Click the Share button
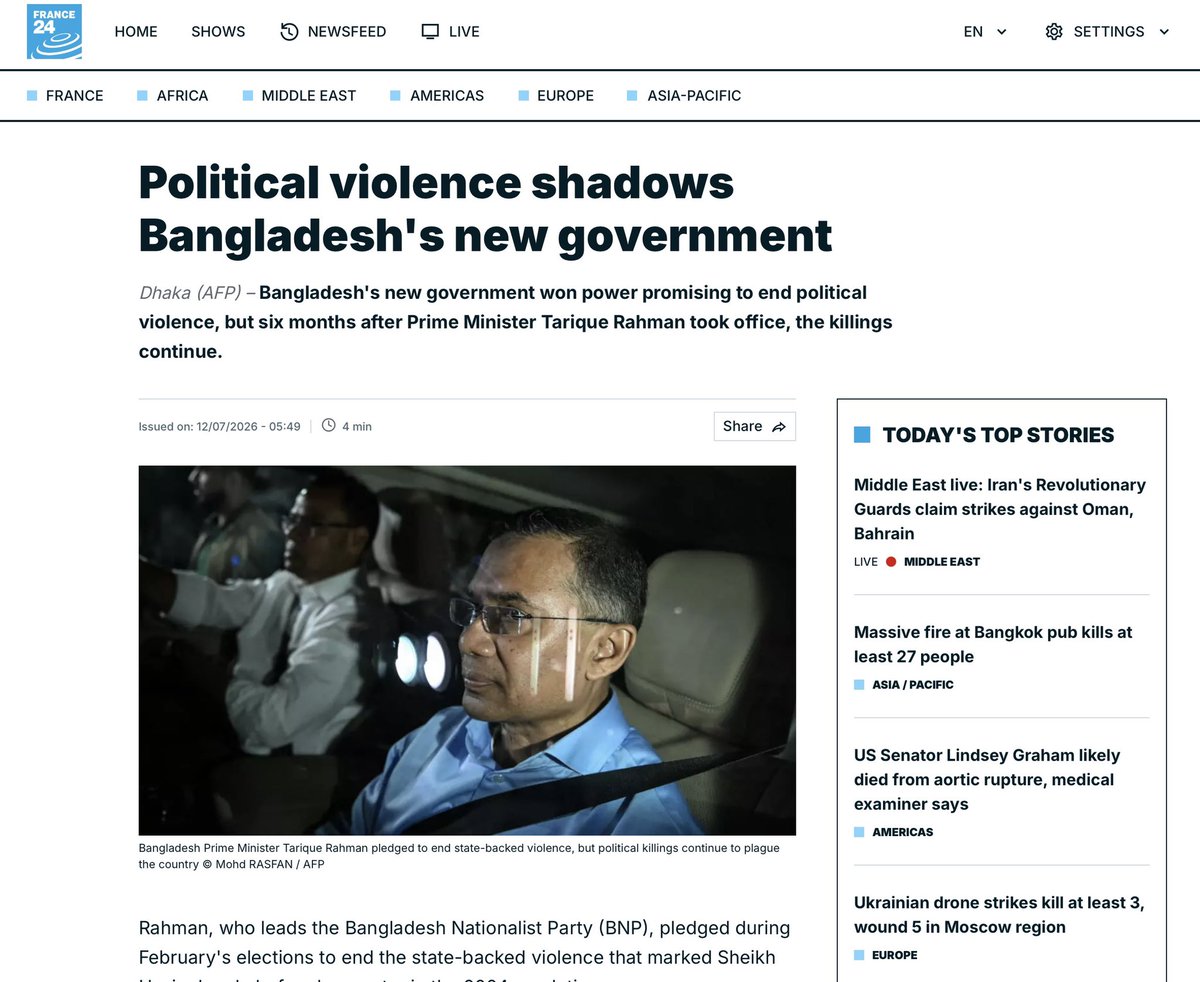This screenshot has height=982, width=1200. point(755,426)
